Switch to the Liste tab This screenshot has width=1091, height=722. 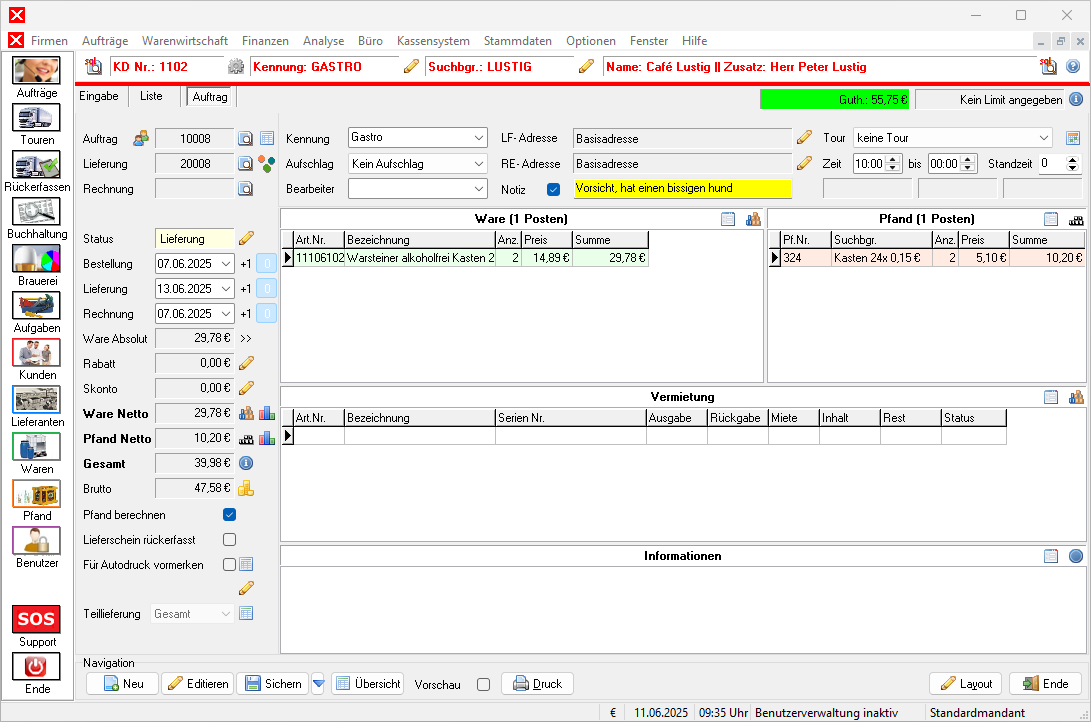(x=151, y=96)
